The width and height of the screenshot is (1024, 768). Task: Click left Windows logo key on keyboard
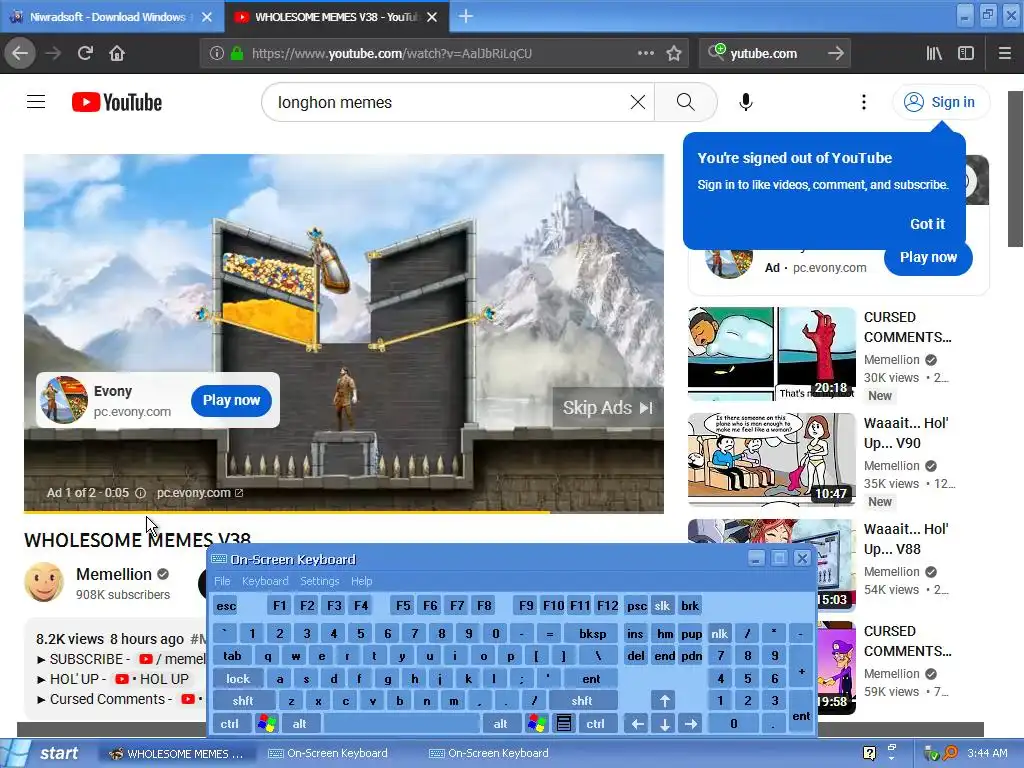pyautogui.click(x=266, y=724)
